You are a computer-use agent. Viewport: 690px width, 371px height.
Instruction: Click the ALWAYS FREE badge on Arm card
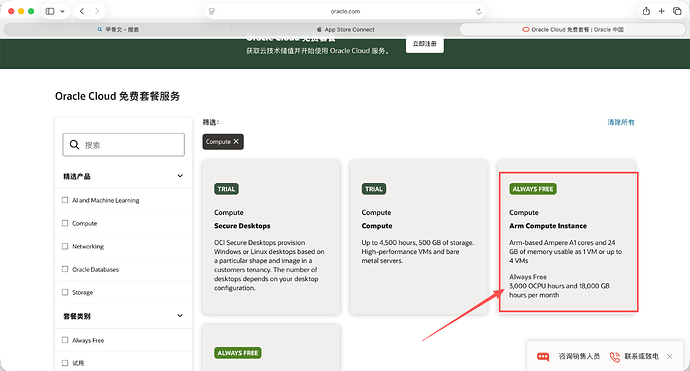(533, 189)
